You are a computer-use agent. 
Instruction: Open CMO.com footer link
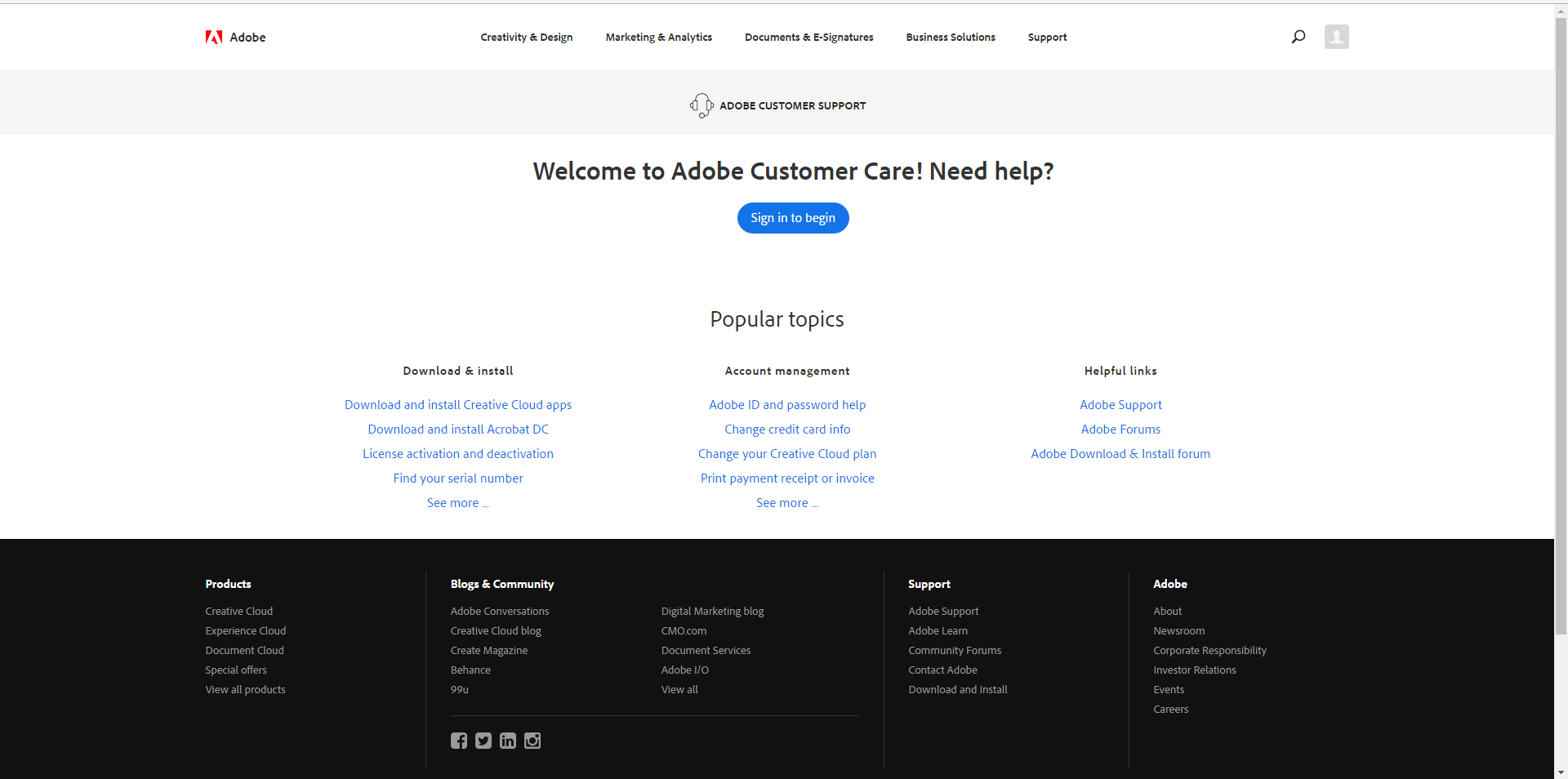click(x=684, y=630)
